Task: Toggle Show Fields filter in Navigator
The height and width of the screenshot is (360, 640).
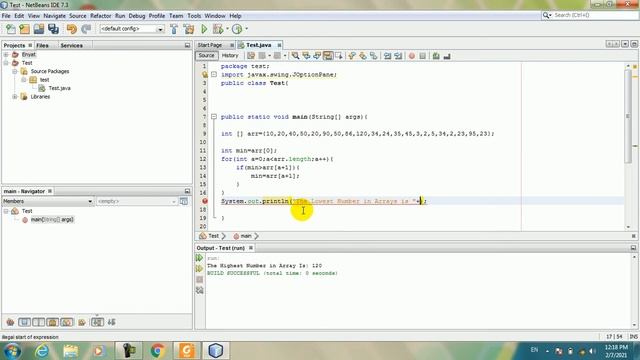Action: (24, 322)
